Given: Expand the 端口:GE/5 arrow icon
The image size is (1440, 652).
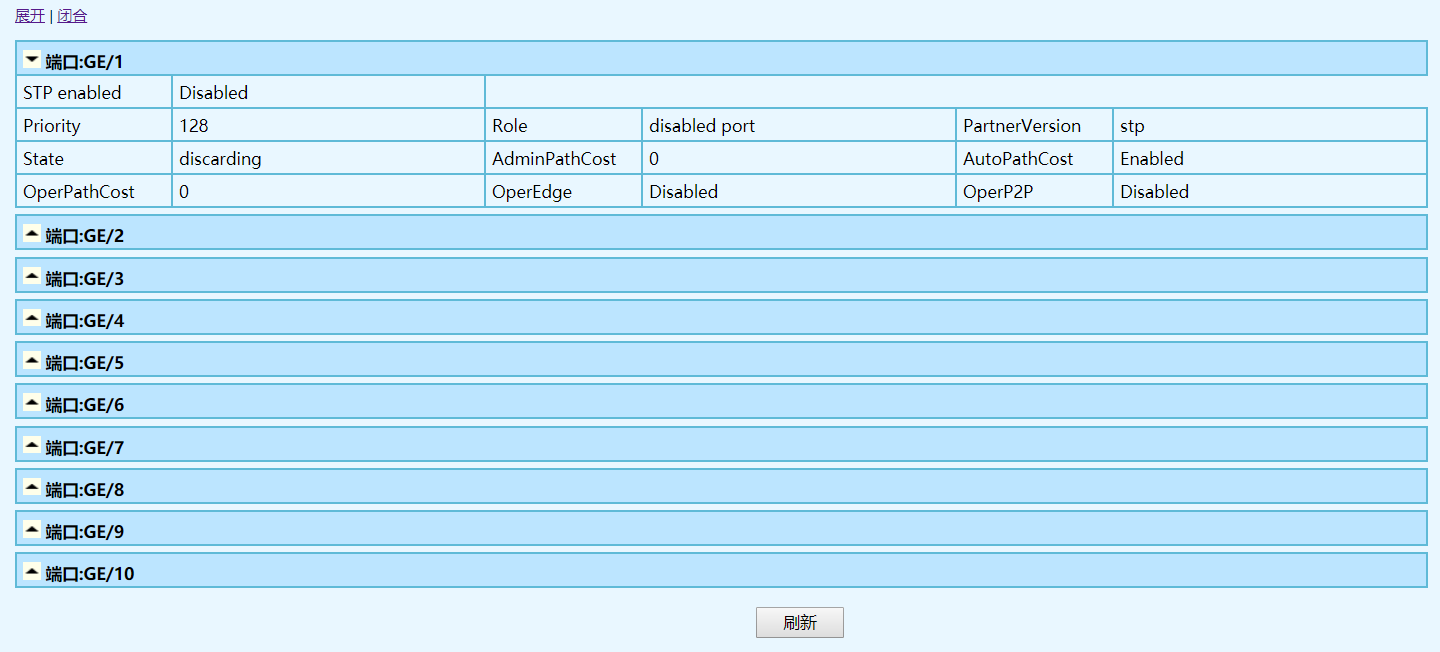Looking at the screenshot, I should pos(32,360).
